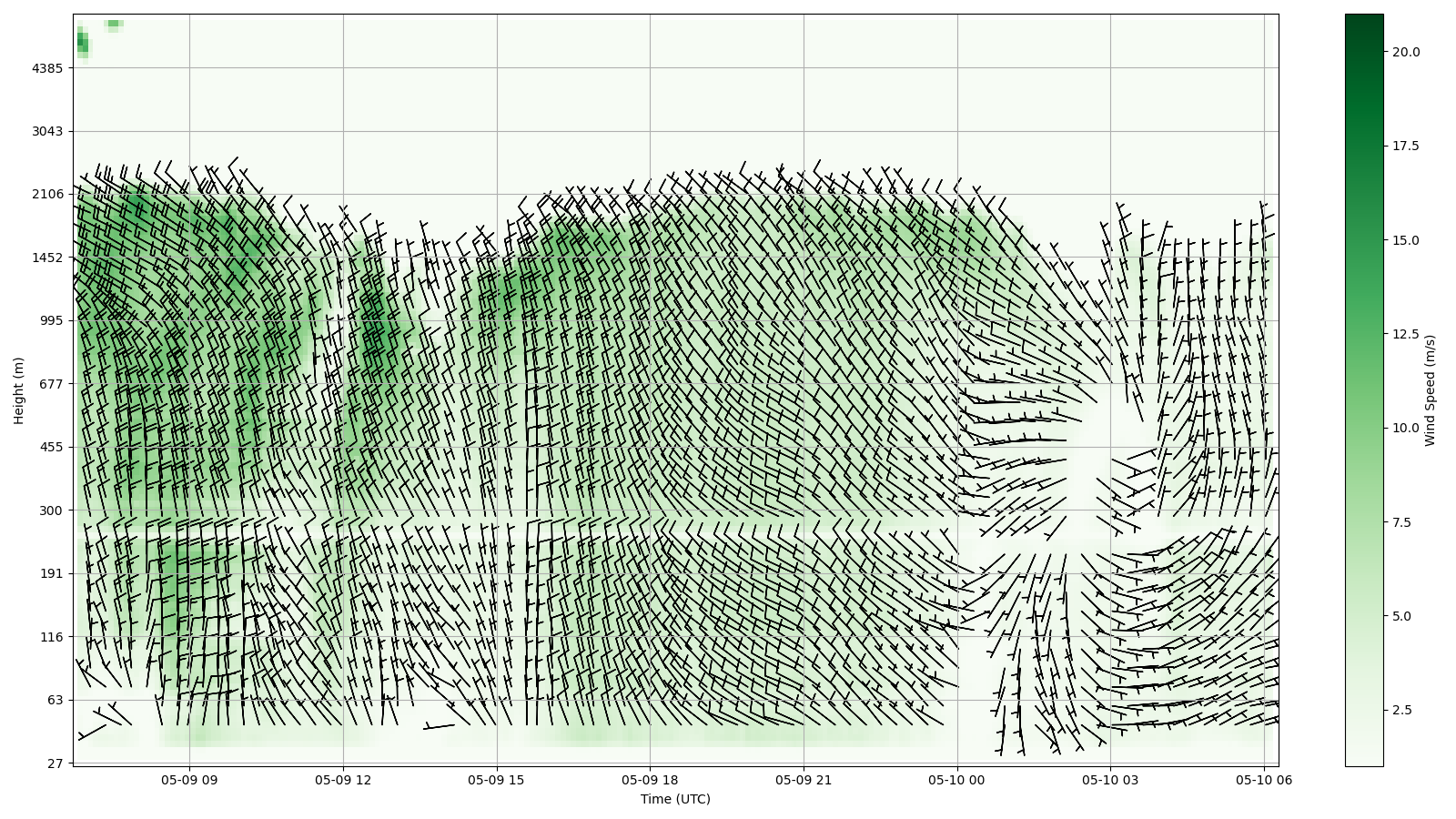1456x819 pixels.
Task: Click the 995 height tick label
Action: pos(51,320)
